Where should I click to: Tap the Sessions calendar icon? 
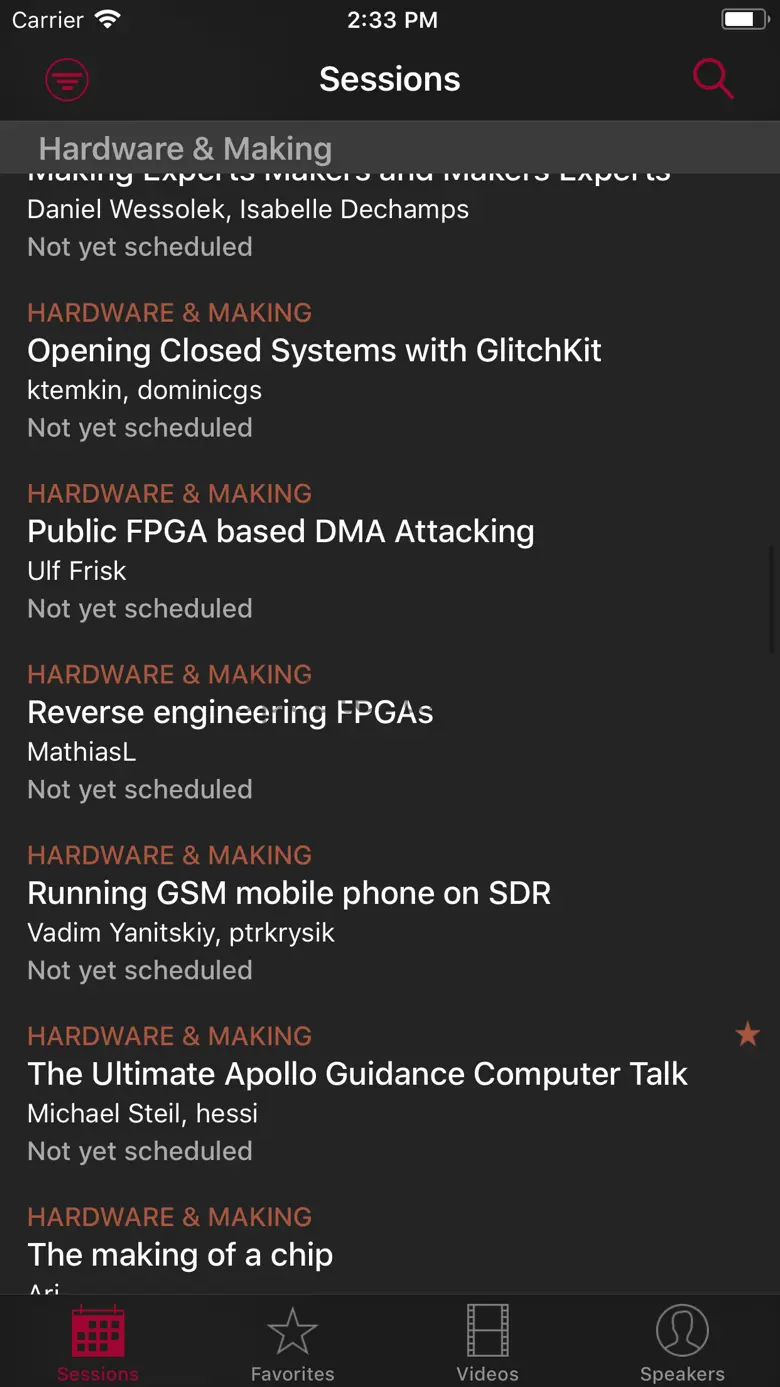click(98, 1333)
